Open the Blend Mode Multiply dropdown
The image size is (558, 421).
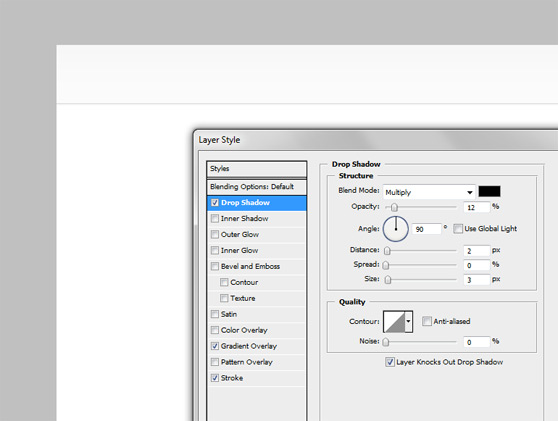[x=429, y=192]
